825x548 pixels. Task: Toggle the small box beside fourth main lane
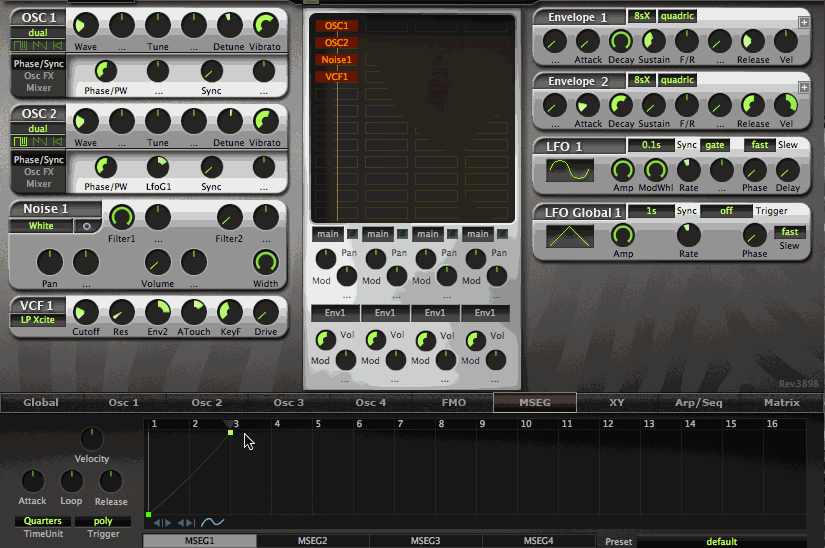502,234
